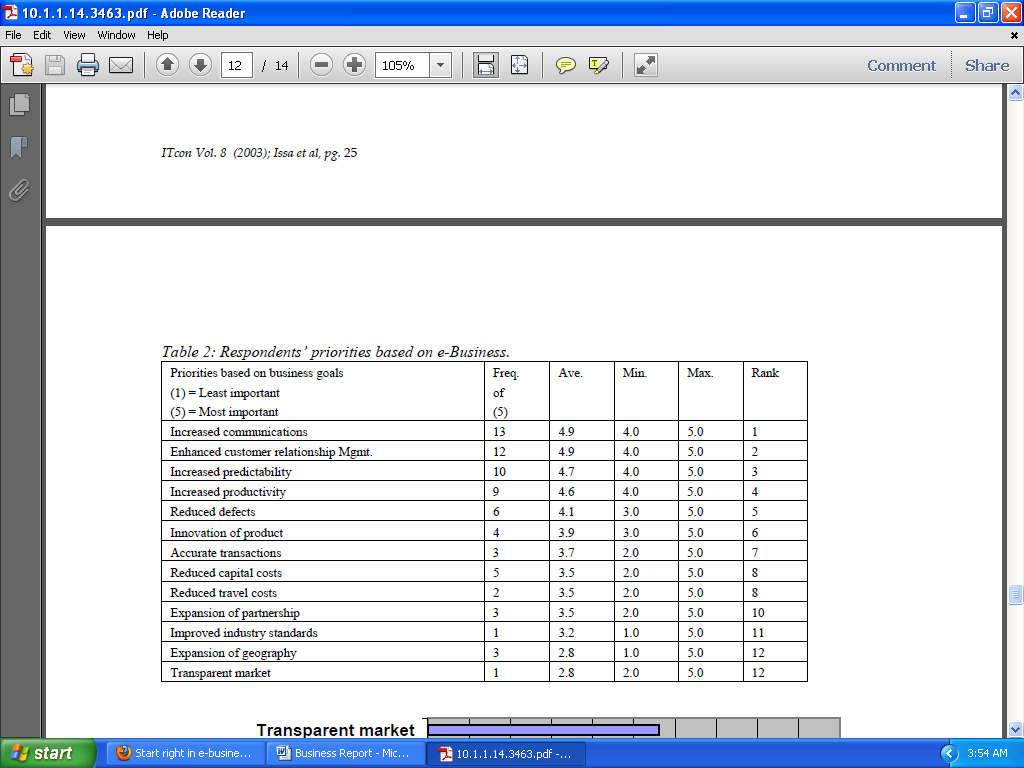Select the Fit Width scrolling icon
The width and height of the screenshot is (1024, 768).
click(486, 66)
